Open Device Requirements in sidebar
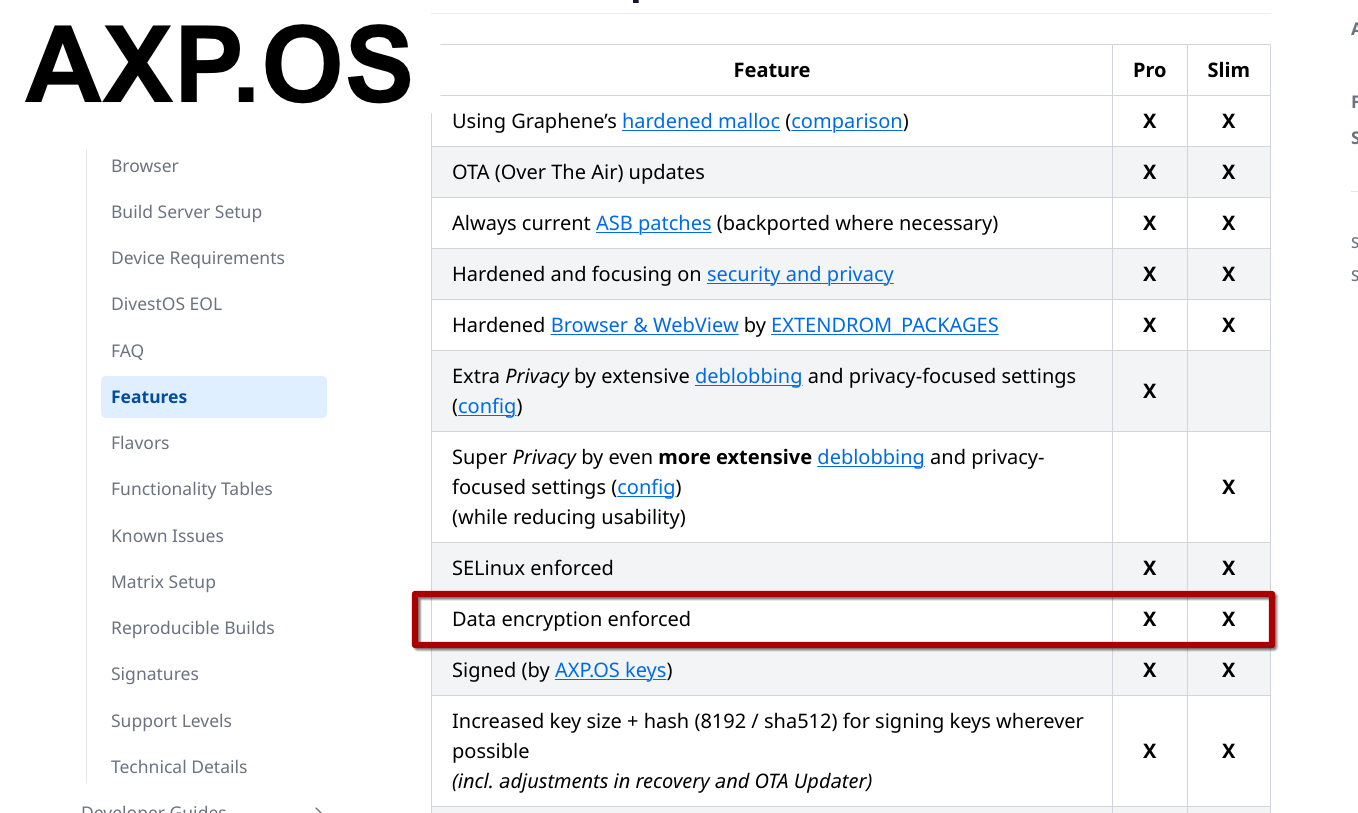This screenshot has height=813, width=1358. click(198, 258)
